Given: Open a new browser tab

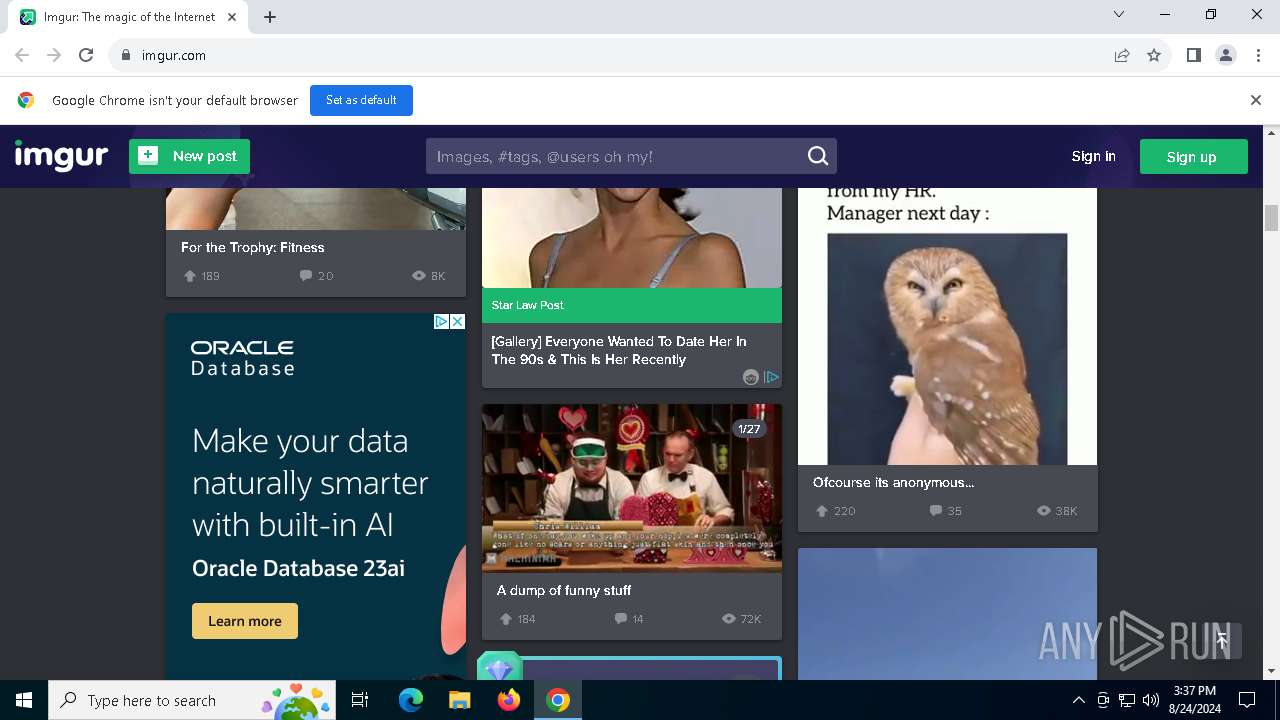Looking at the screenshot, I should [x=270, y=17].
